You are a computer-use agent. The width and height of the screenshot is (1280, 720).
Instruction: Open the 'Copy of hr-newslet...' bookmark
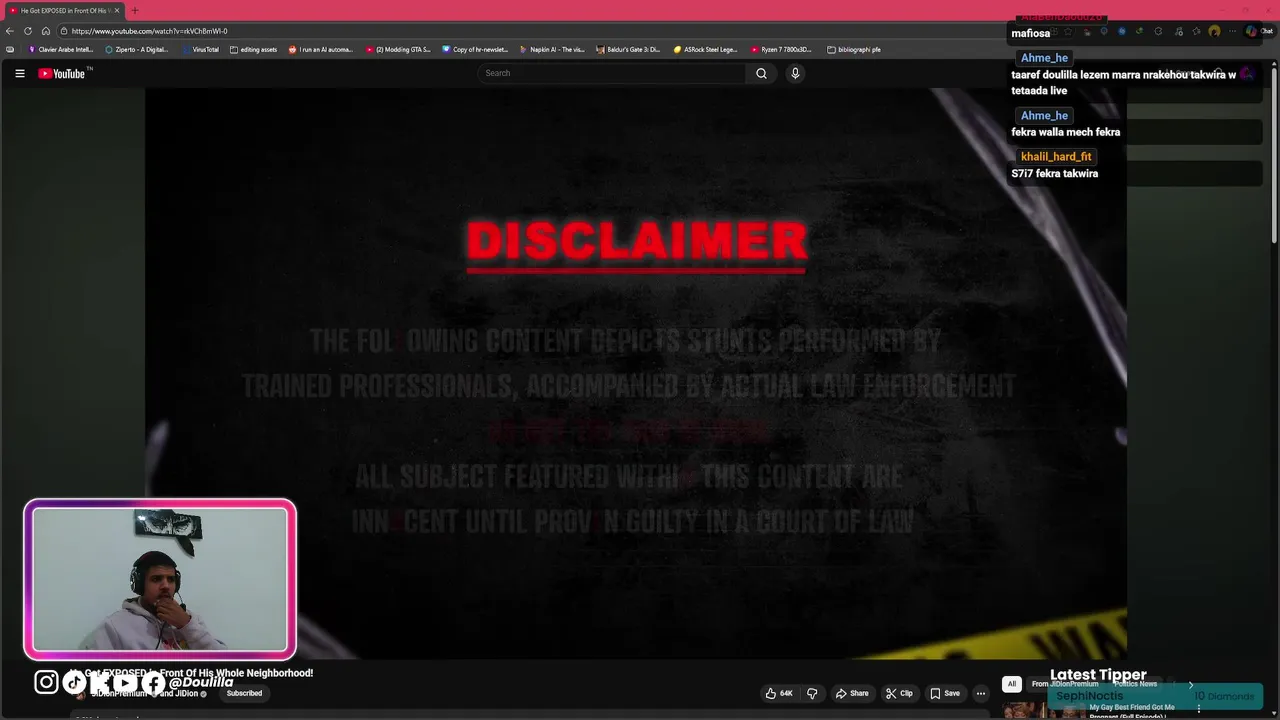[475, 49]
